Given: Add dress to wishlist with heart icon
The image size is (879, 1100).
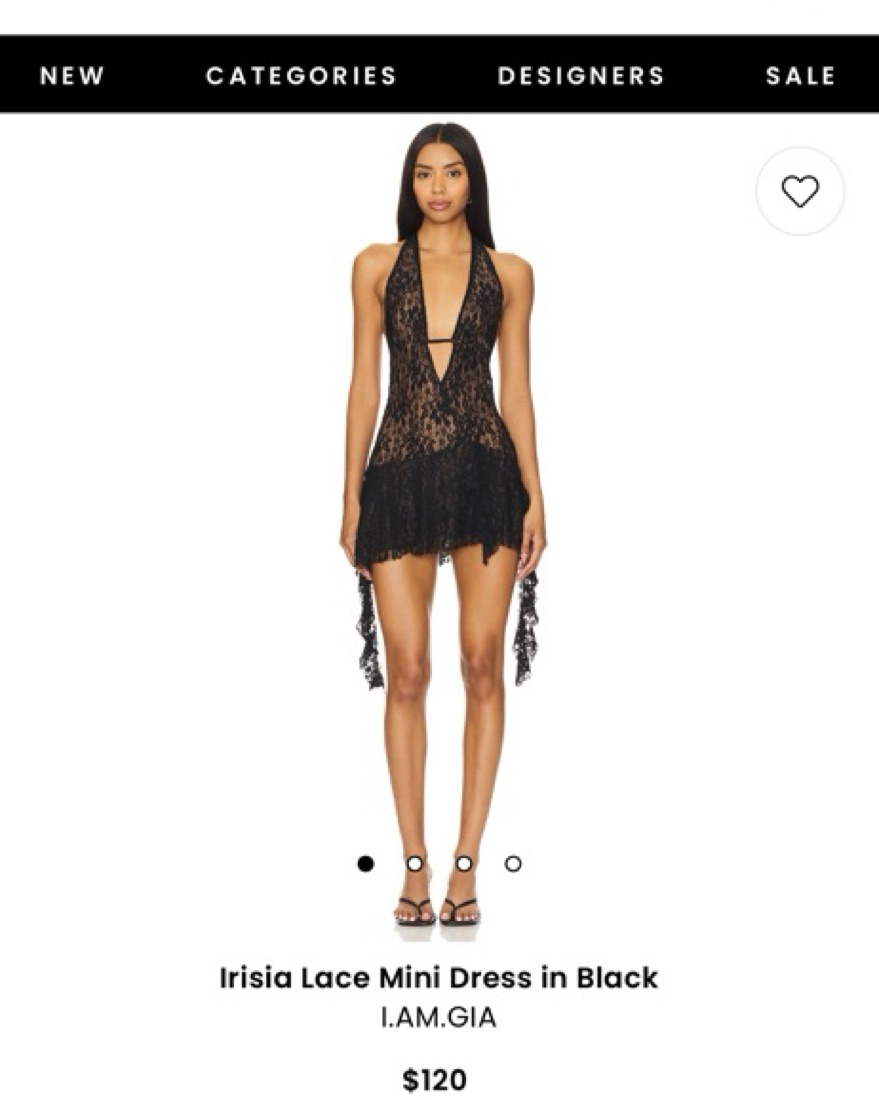Looking at the screenshot, I should (800, 191).
